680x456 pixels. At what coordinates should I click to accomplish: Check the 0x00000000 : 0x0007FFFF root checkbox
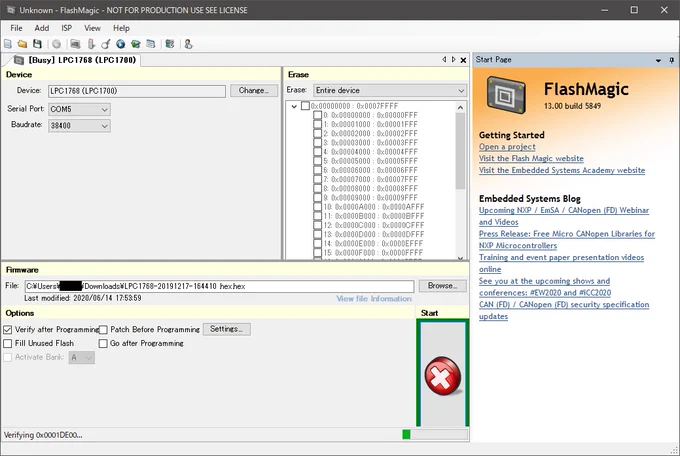point(305,105)
